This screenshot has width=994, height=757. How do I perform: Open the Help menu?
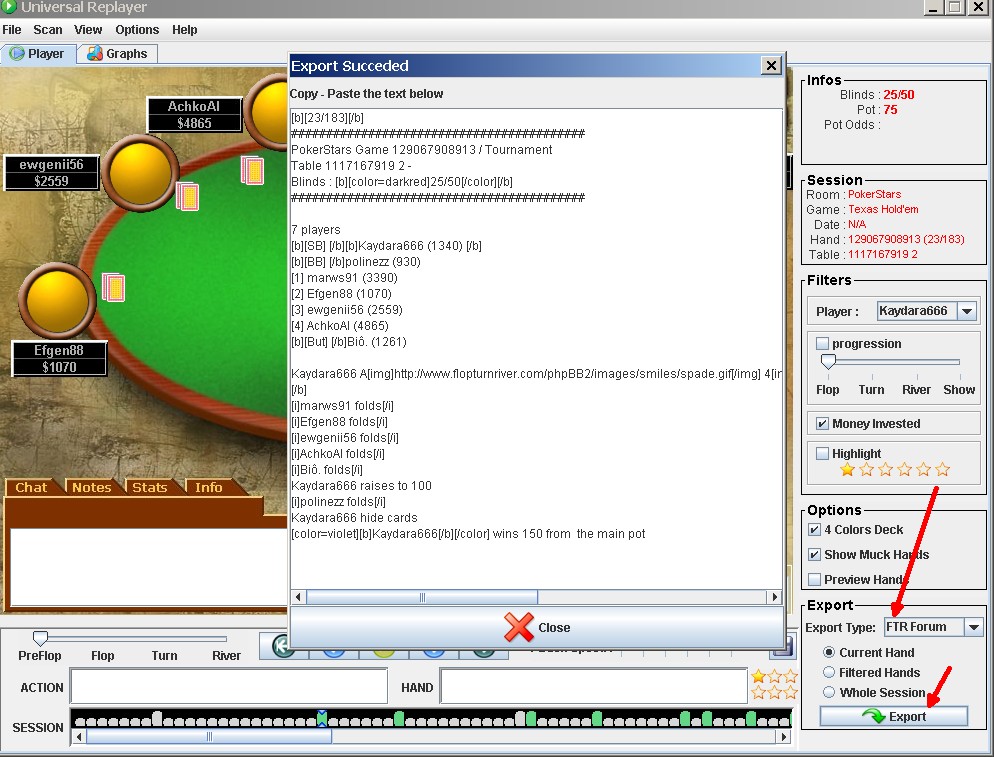[184, 30]
